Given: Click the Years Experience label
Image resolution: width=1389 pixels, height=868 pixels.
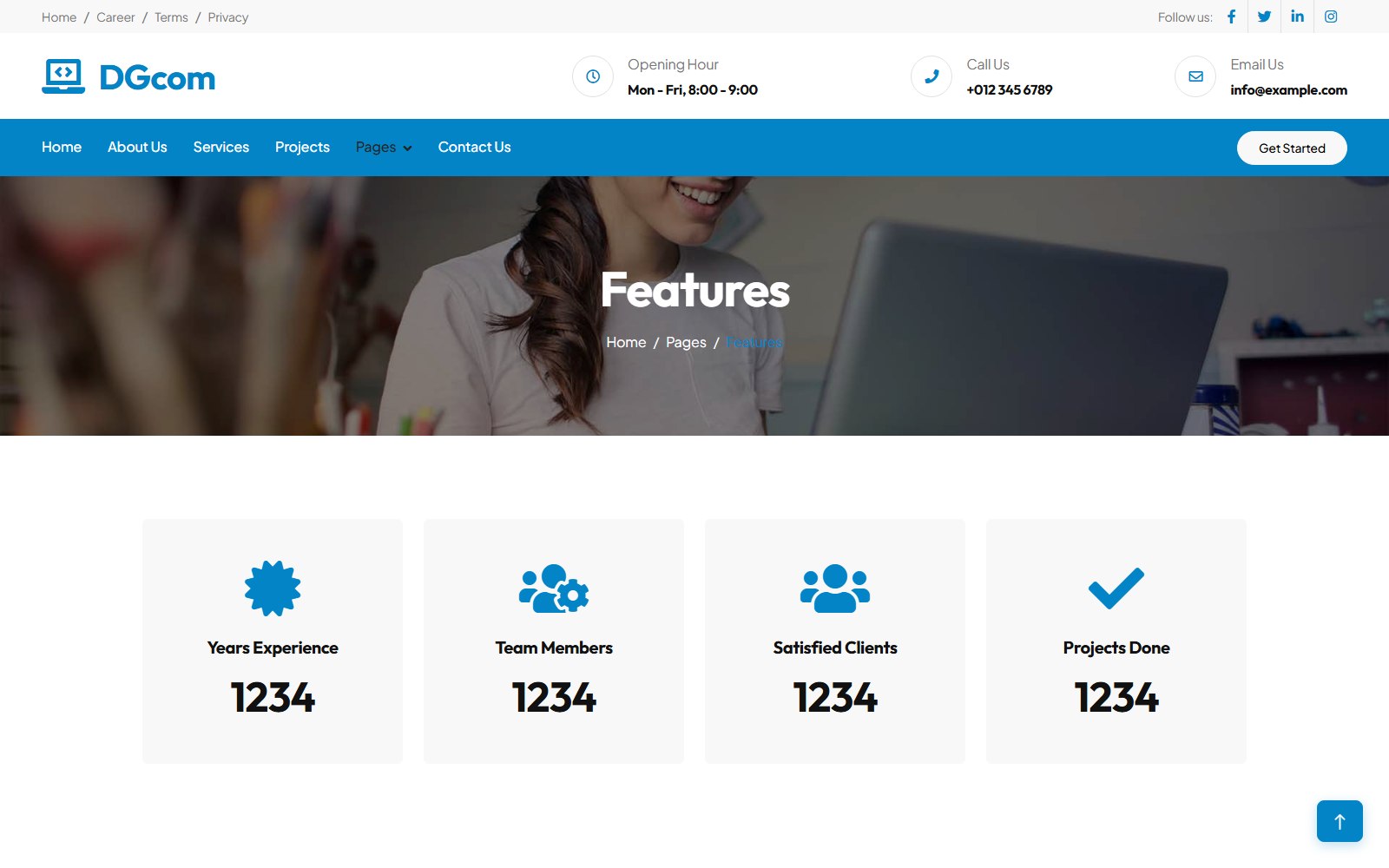Looking at the screenshot, I should coord(273,648).
